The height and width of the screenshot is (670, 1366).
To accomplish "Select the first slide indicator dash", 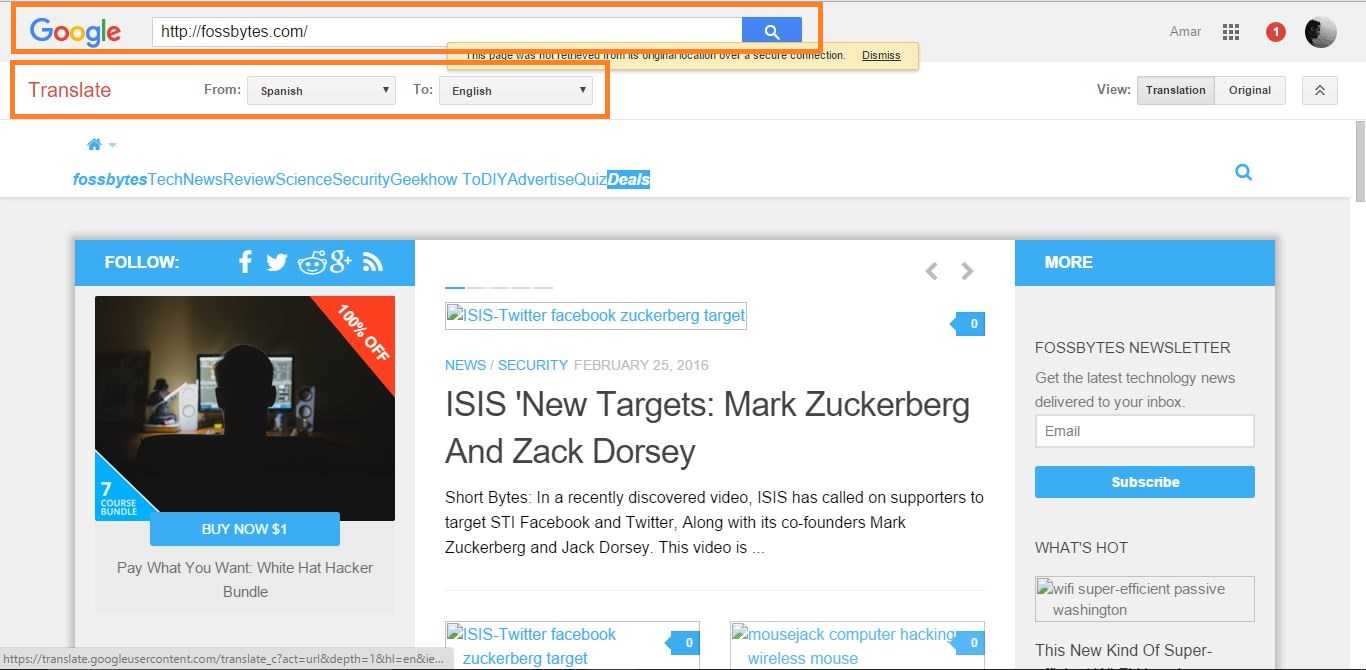I will (x=455, y=288).
